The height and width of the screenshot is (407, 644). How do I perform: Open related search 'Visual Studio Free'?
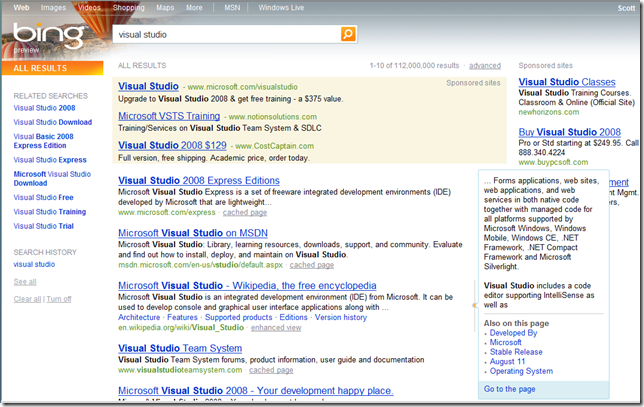coord(44,198)
